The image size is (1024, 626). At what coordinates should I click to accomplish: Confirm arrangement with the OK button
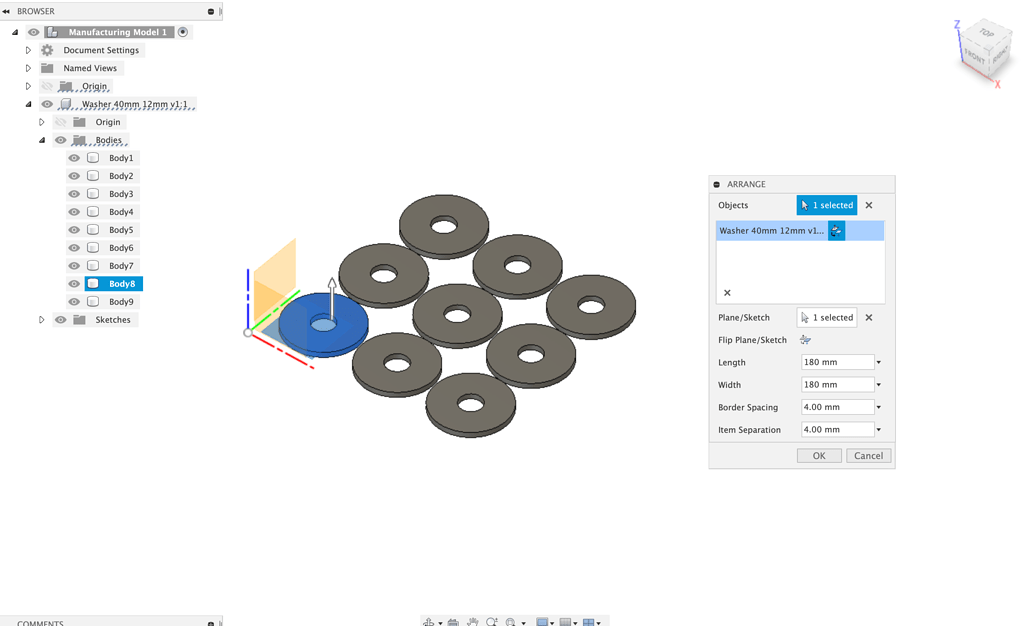click(818, 455)
